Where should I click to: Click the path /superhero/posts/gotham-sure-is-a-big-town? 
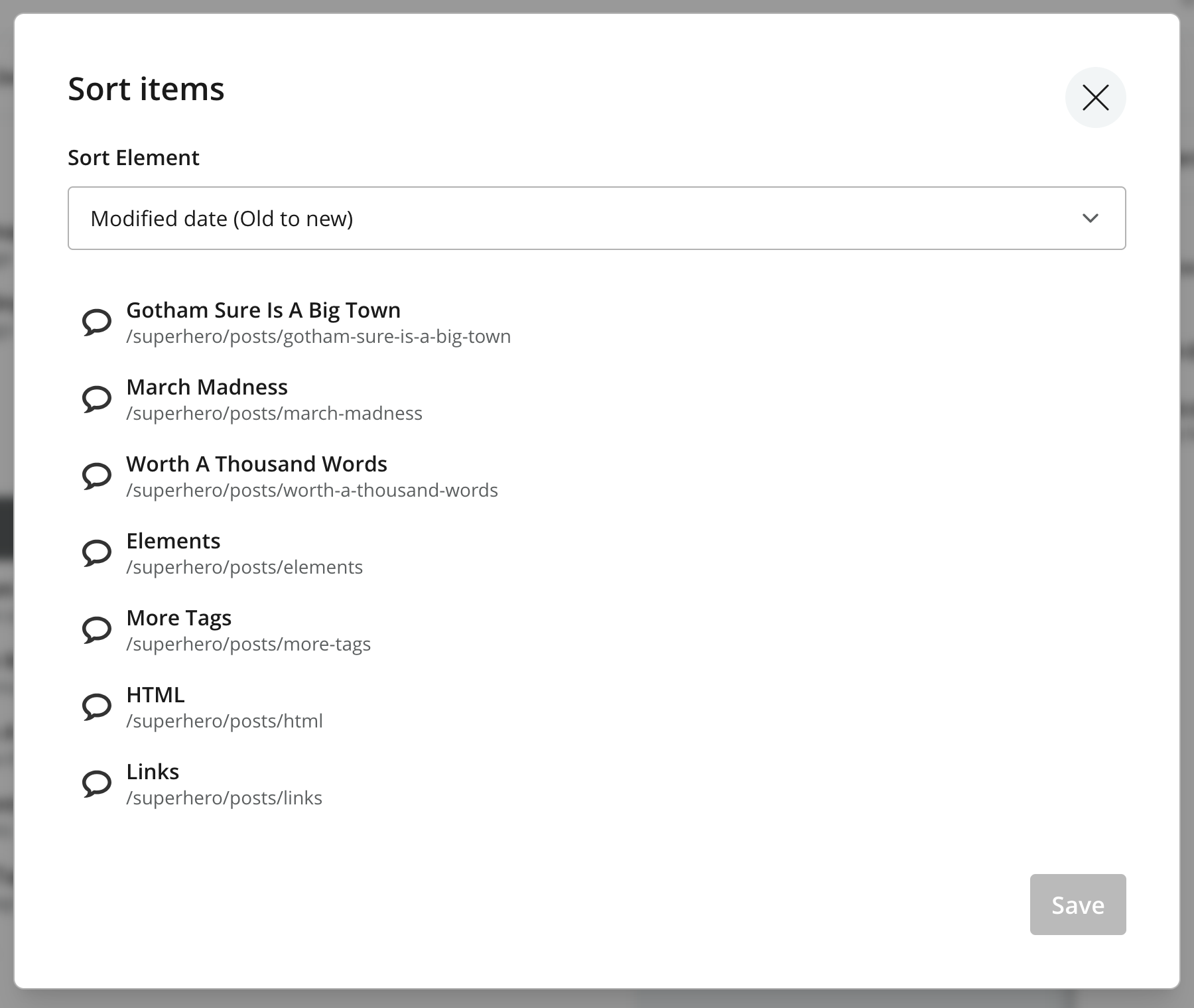[x=318, y=337]
